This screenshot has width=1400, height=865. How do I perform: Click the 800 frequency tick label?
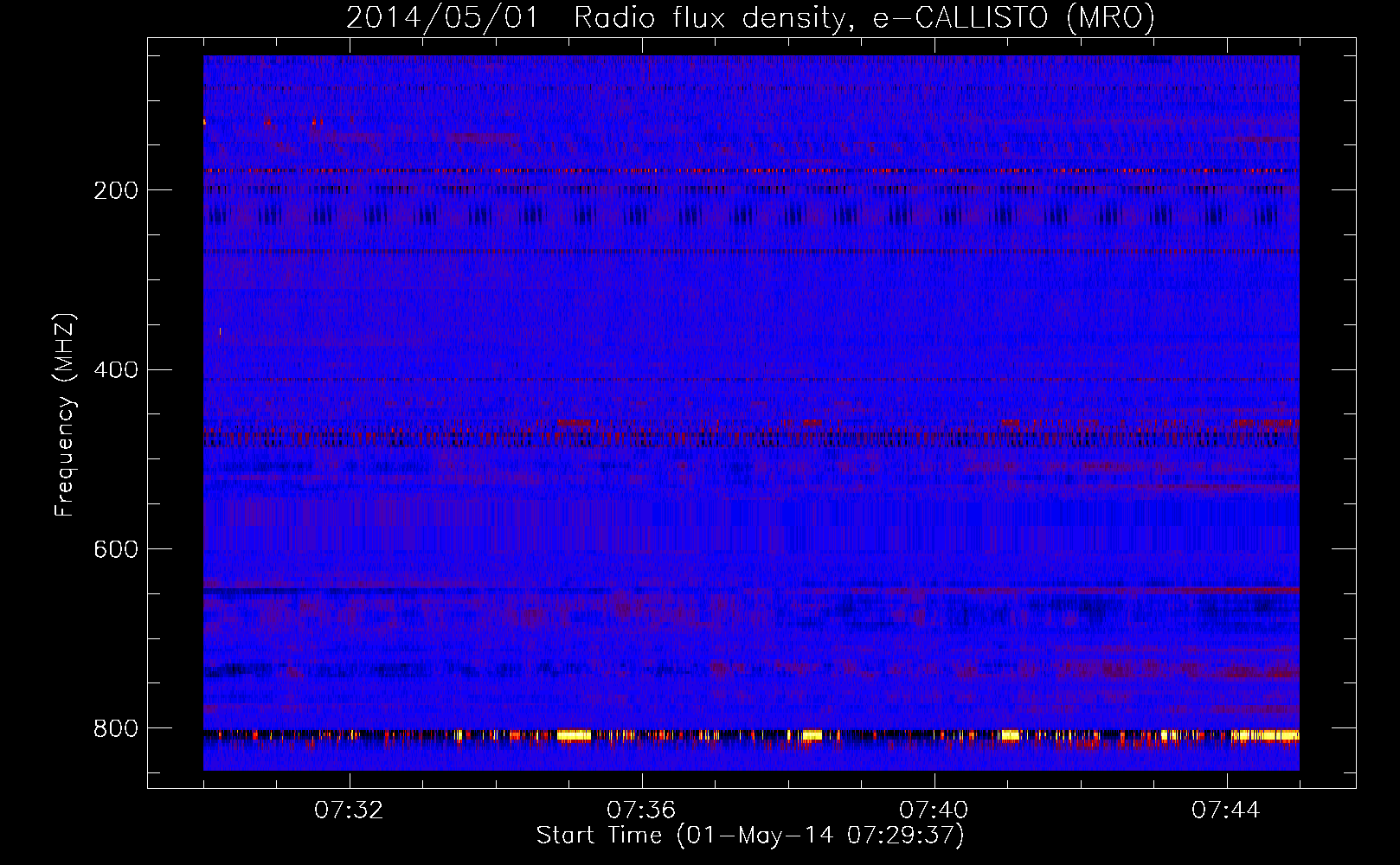(116, 728)
